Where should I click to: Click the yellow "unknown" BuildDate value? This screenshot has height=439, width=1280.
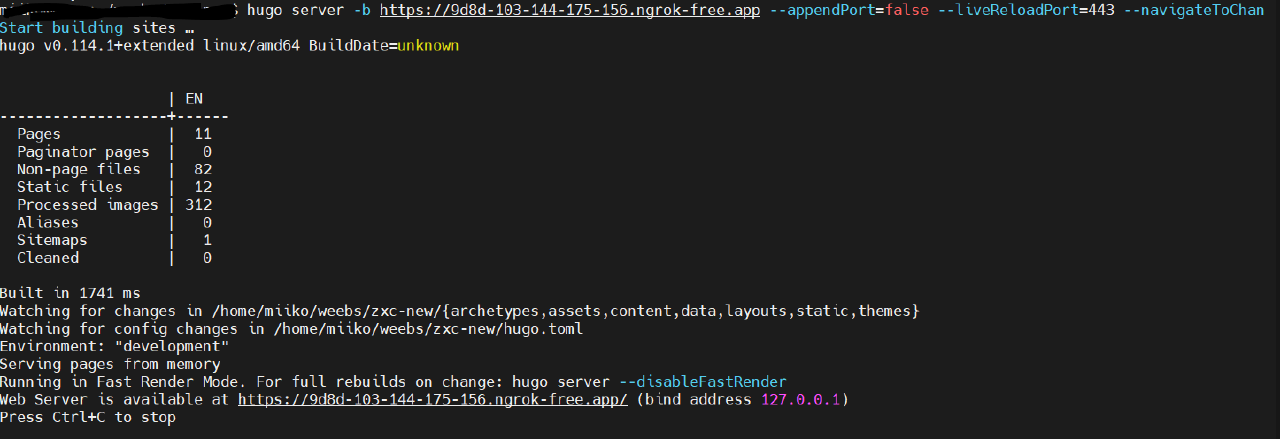click(x=428, y=46)
